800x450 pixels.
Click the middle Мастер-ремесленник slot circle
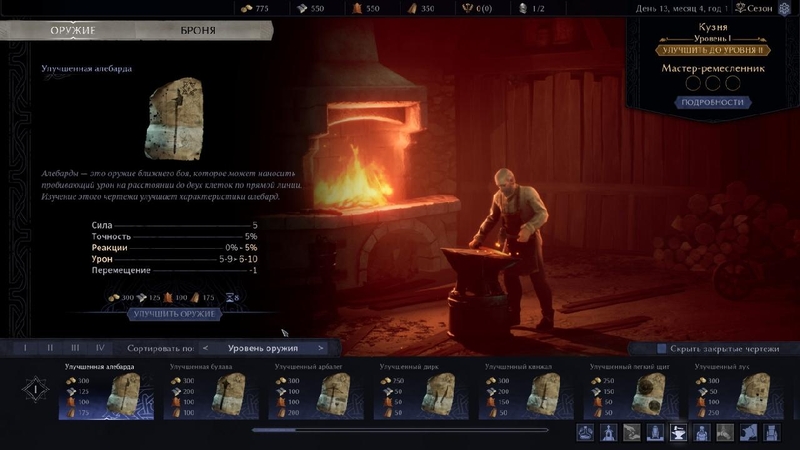click(713, 83)
